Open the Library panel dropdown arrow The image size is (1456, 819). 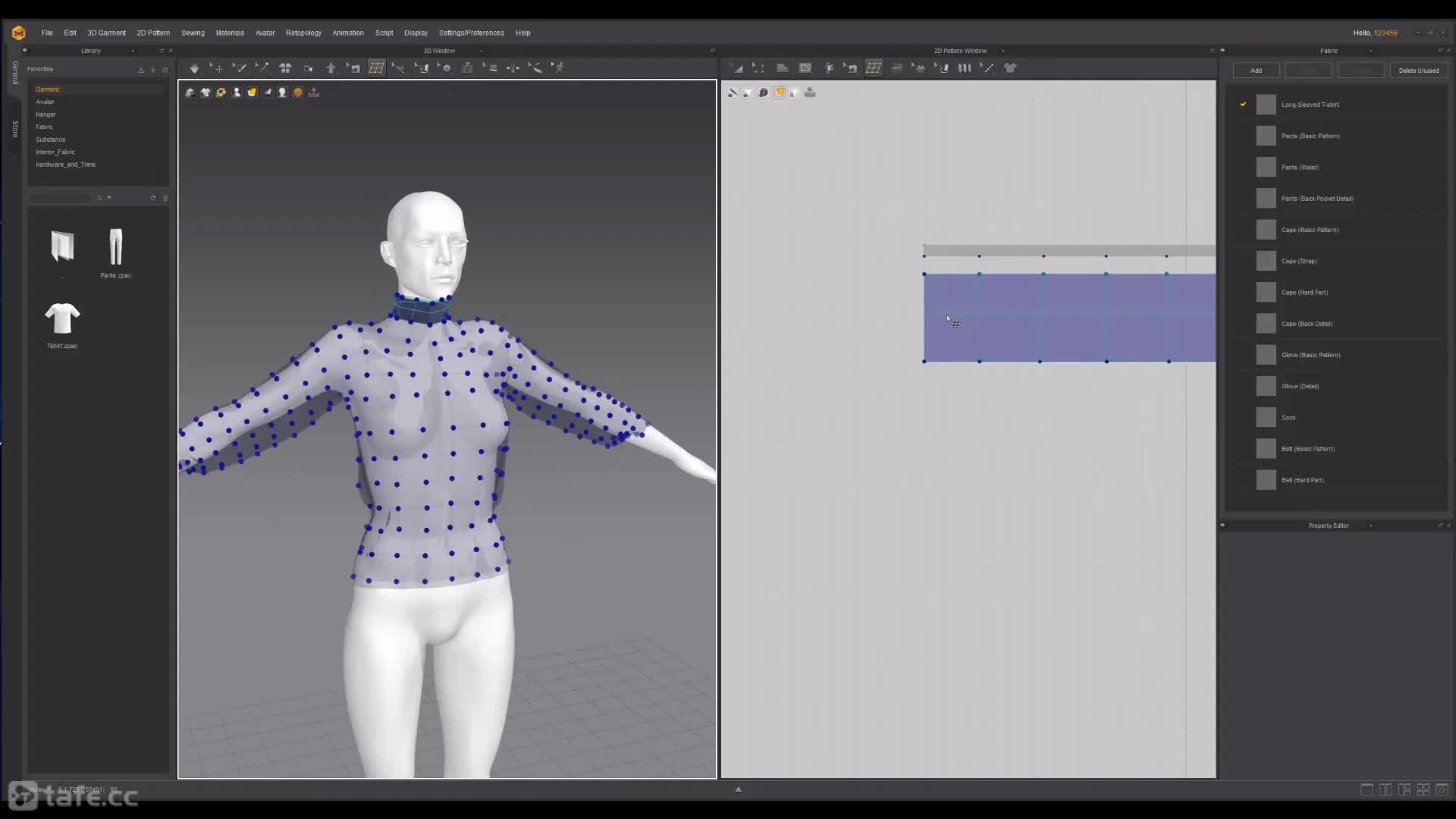(x=133, y=51)
